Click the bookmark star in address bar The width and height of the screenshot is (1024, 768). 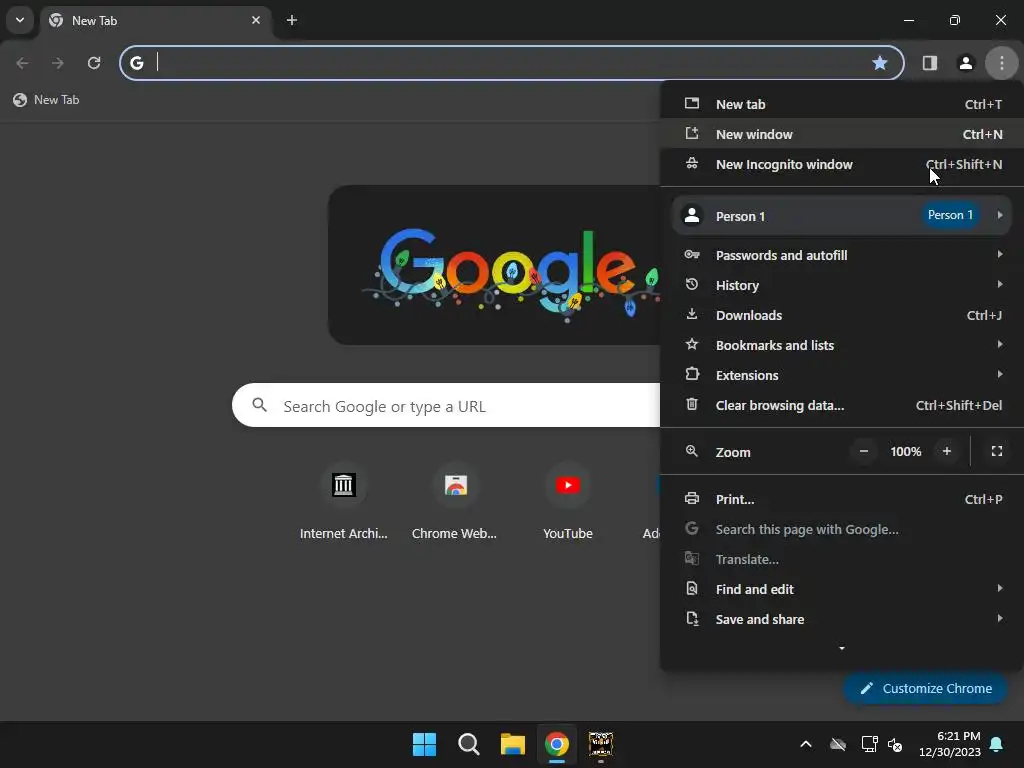(880, 63)
